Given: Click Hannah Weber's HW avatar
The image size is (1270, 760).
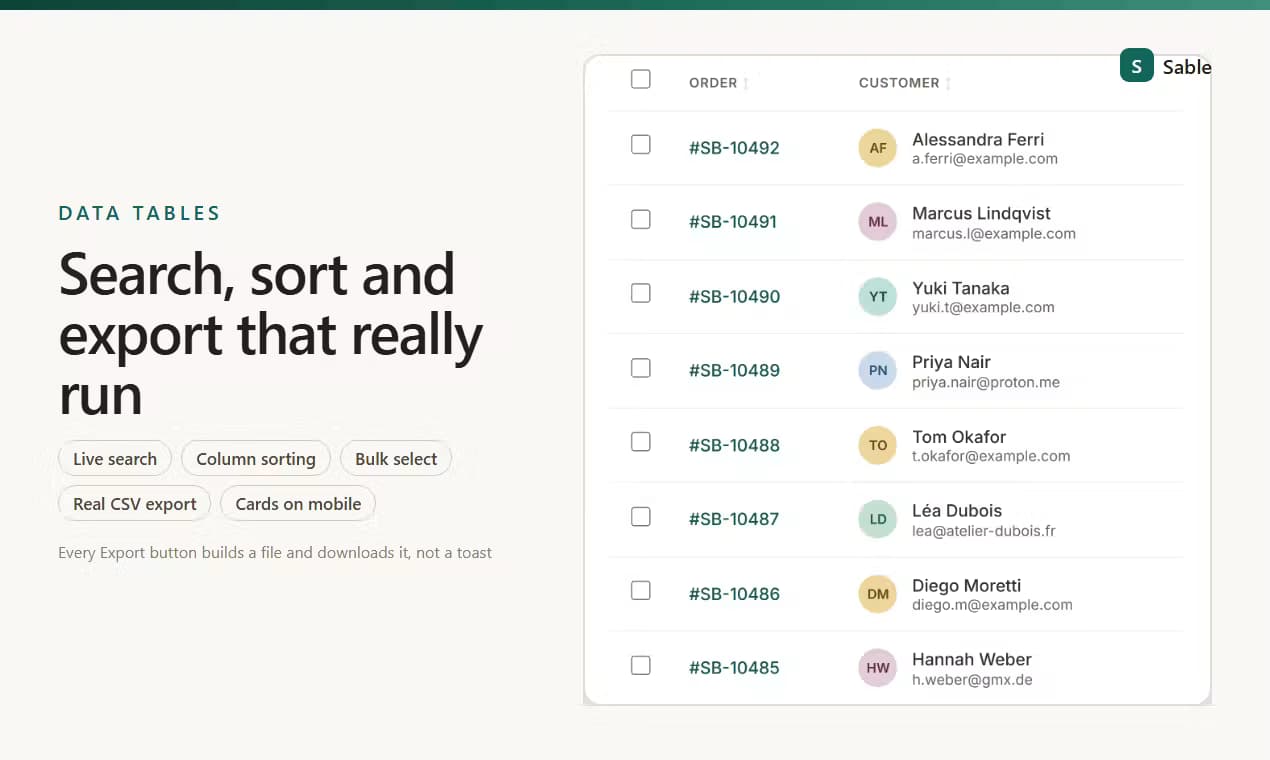Looking at the screenshot, I should pyautogui.click(x=878, y=668).
